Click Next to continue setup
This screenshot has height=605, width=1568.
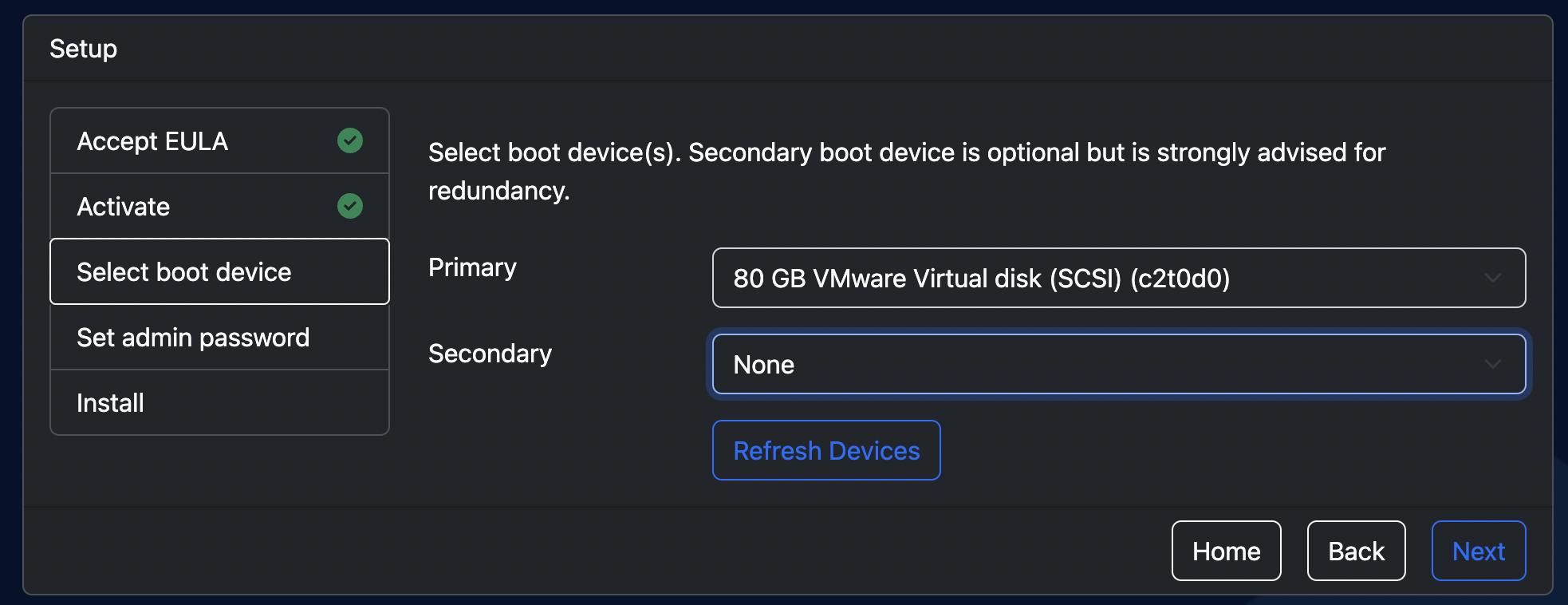click(1478, 550)
